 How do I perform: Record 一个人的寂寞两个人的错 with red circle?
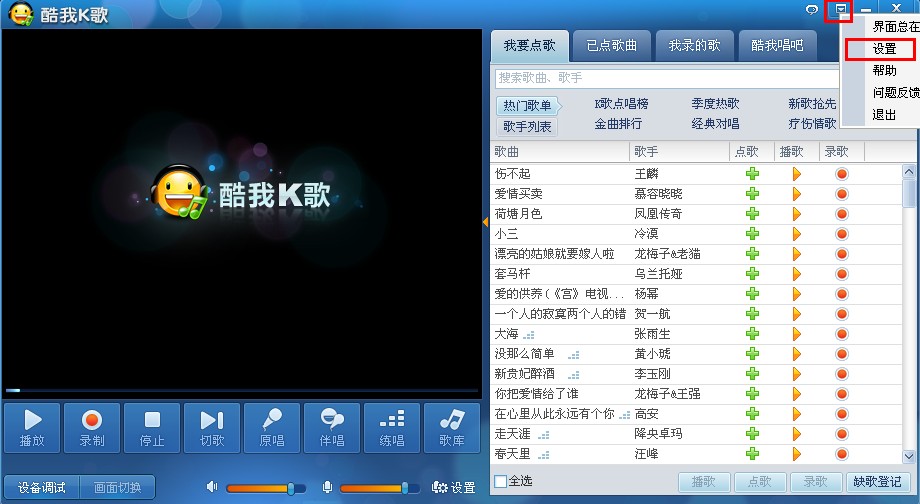pyautogui.click(x=842, y=314)
